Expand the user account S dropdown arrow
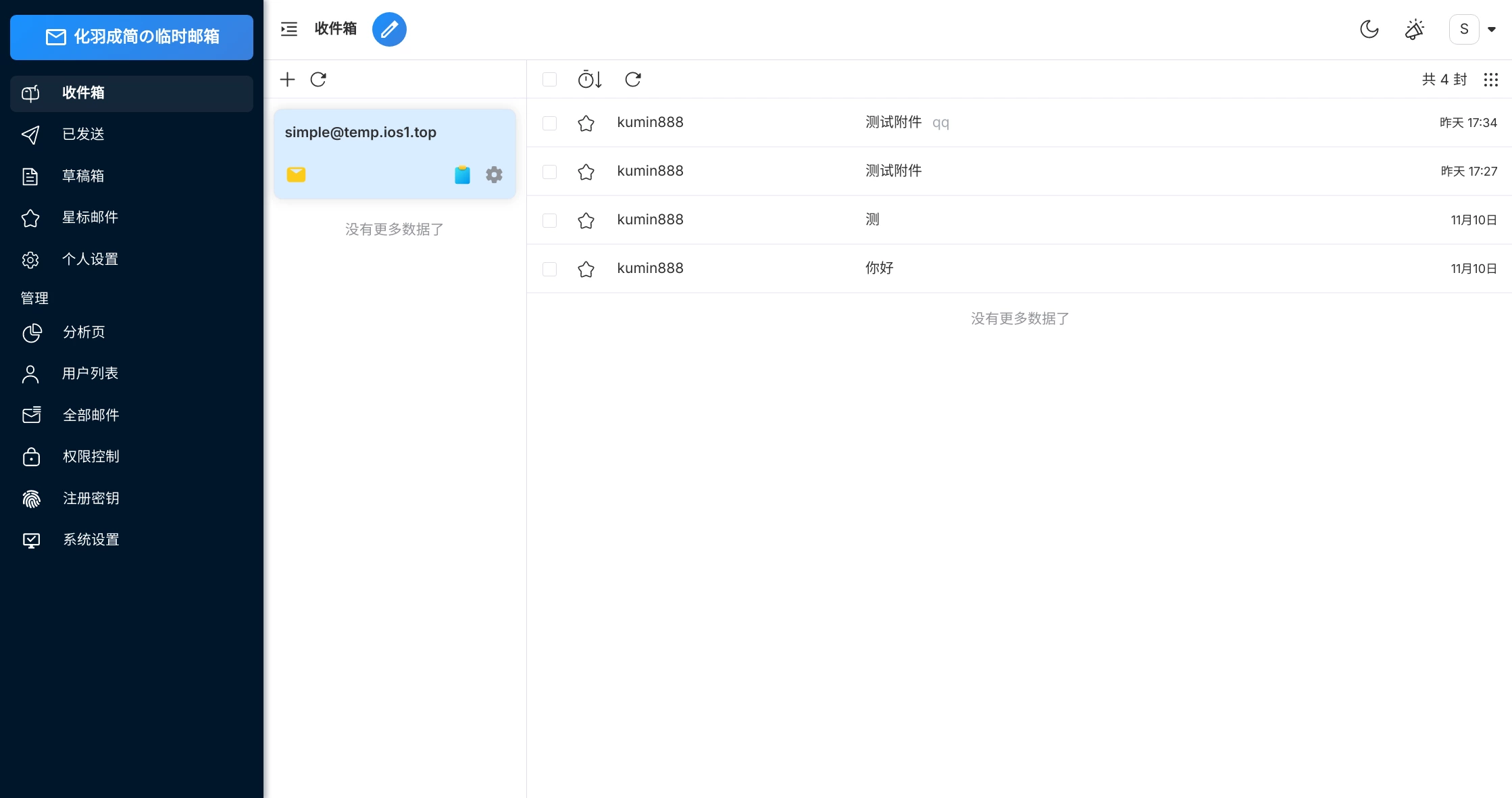Screen dimensions: 1512x798 point(1491,29)
